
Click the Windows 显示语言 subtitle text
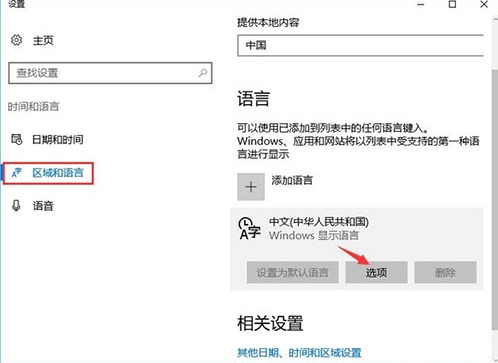[x=314, y=235]
